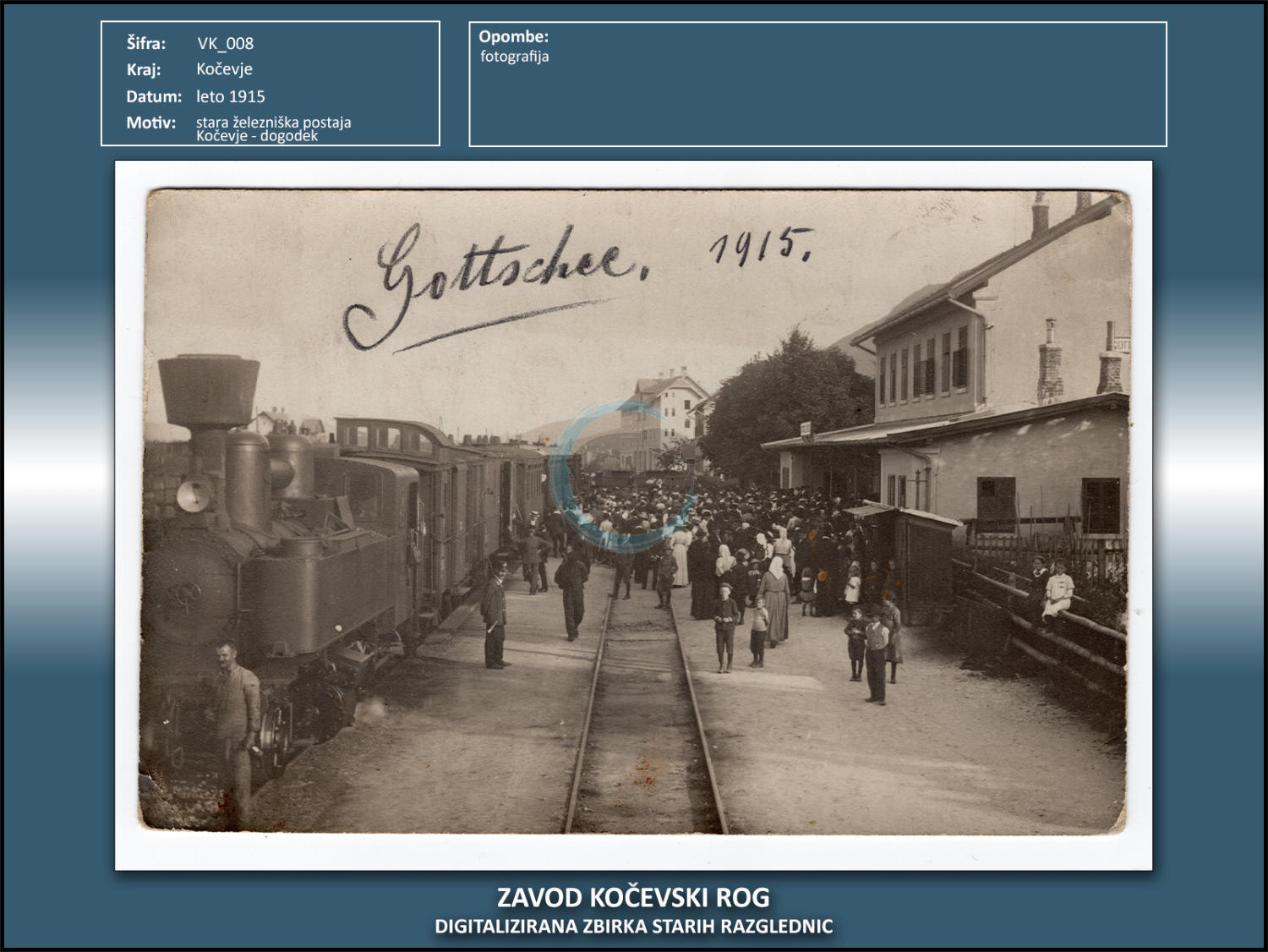The image size is (1268, 952).
Task: Click the Digitalizirana zbirka starih razglednic subtitle
Action: pos(633,927)
